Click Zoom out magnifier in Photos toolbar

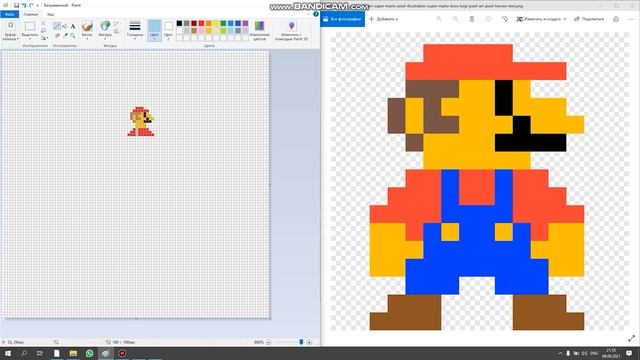[455, 19]
